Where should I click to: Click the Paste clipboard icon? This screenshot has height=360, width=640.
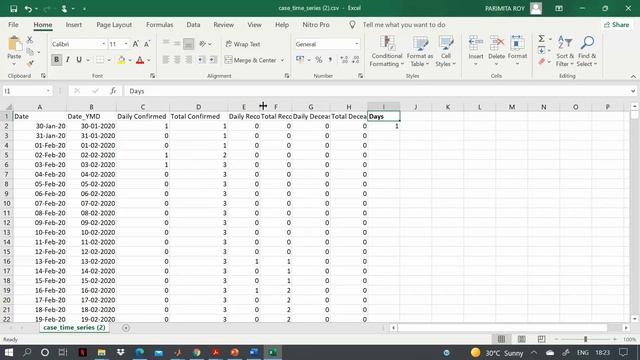[14, 44]
